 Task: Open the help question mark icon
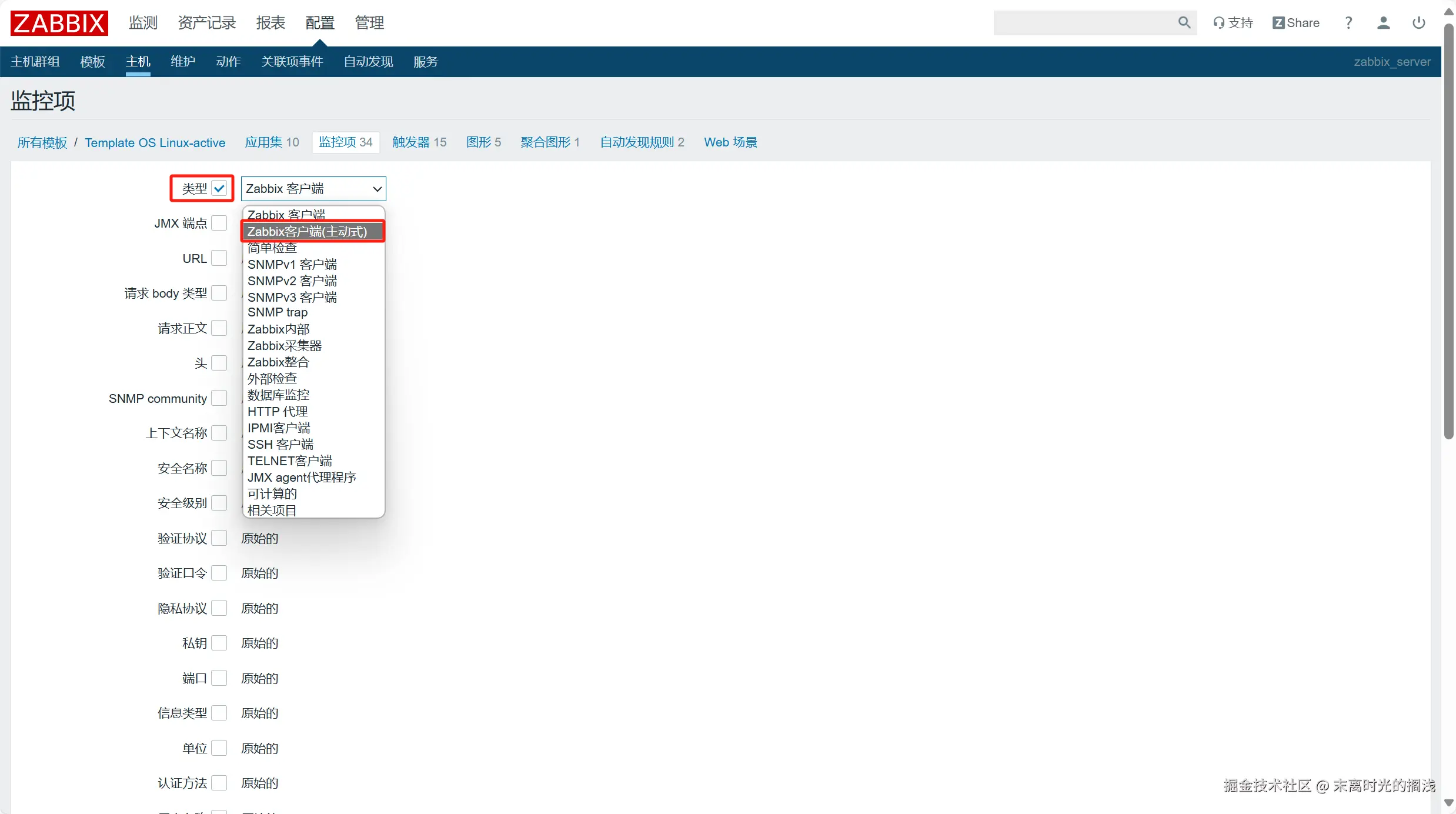click(x=1348, y=23)
